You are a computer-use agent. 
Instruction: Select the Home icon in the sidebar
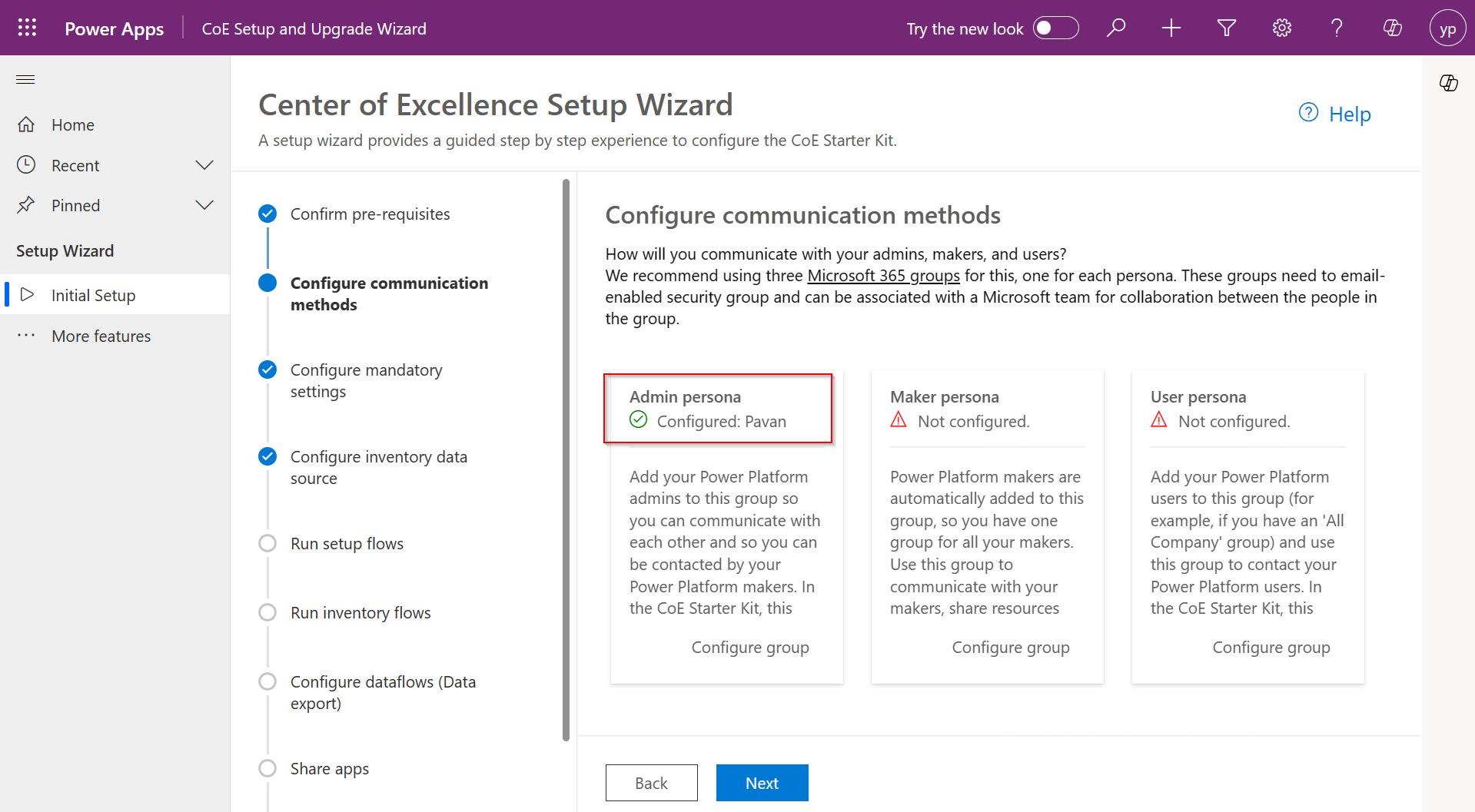pyautogui.click(x=28, y=124)
